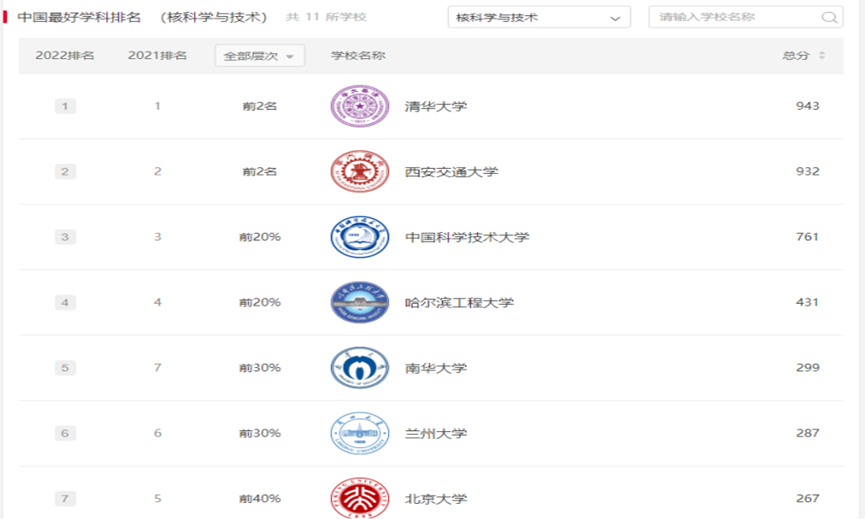Viewport: 865px width, 519px height.
Task: Click 前2名 level in 西安交通大学 row
Action: 259,172
